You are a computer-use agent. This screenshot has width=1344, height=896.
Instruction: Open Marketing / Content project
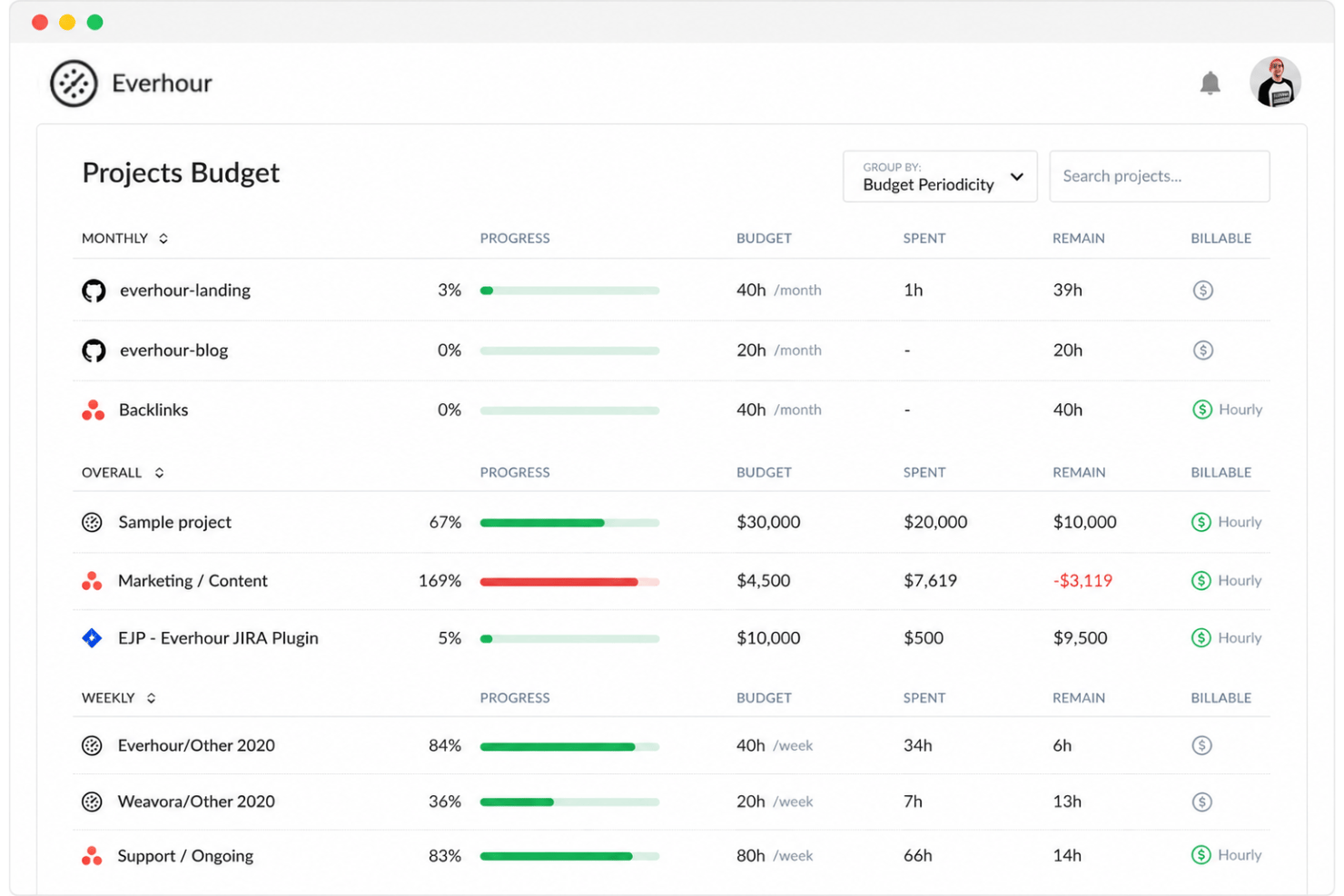pyautogui.click(x=193, y=581)
